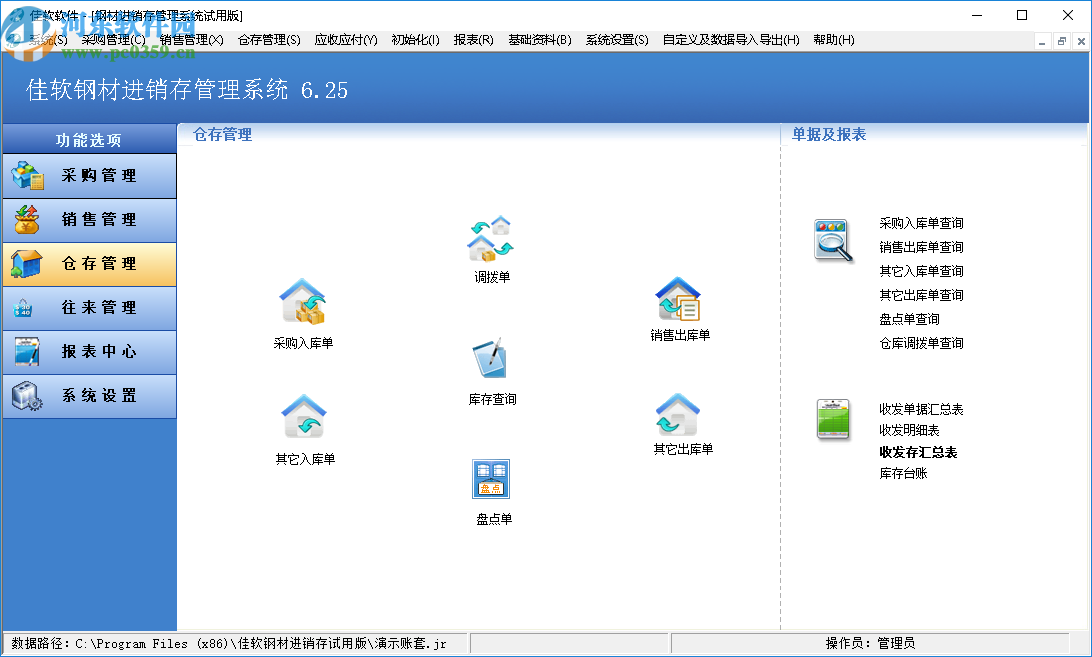
Task: Open the 基础资料(B) menu
Action: (x=540, y=40)
